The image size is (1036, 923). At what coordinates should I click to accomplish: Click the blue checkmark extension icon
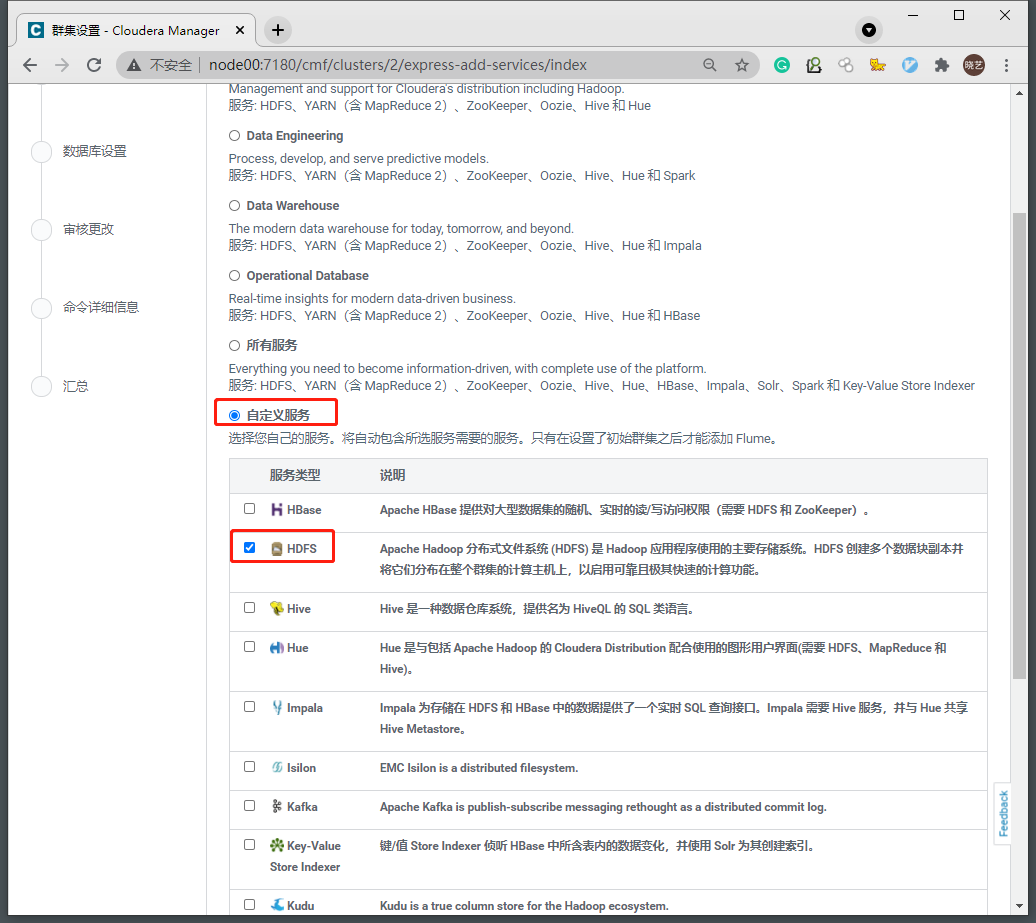pos(910,65)
